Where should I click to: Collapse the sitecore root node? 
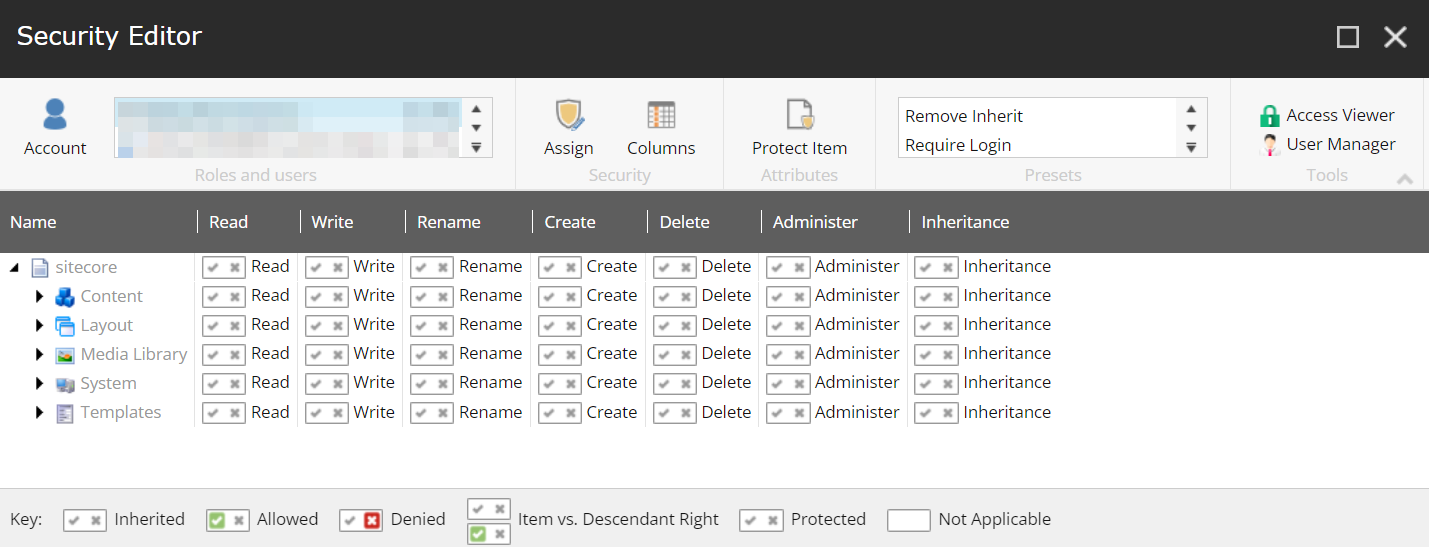click(15, 268)
